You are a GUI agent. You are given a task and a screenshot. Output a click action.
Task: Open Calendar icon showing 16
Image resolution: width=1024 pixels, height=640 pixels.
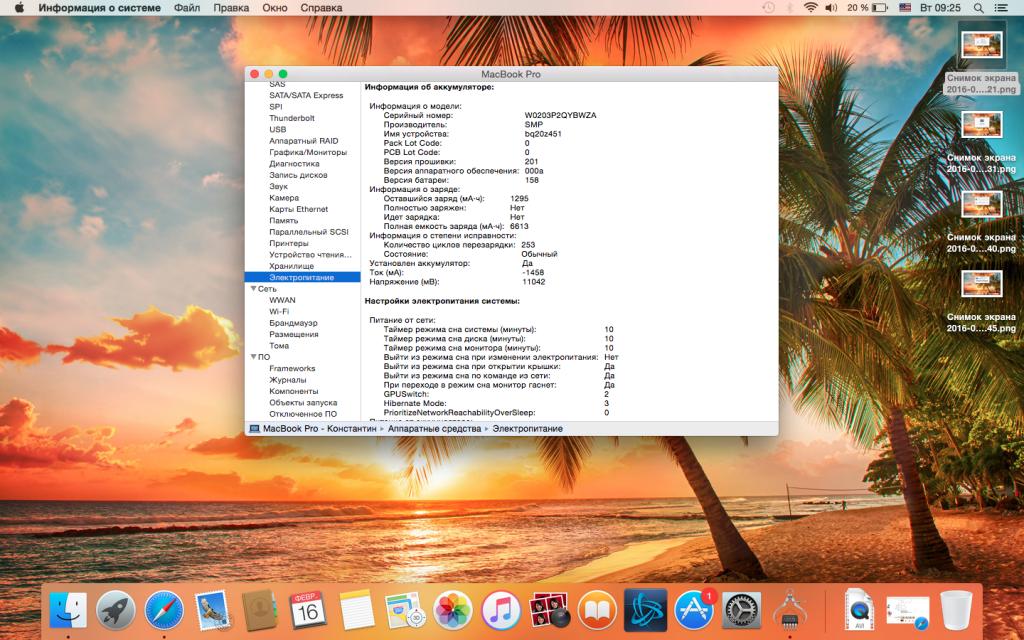(308, 611)
